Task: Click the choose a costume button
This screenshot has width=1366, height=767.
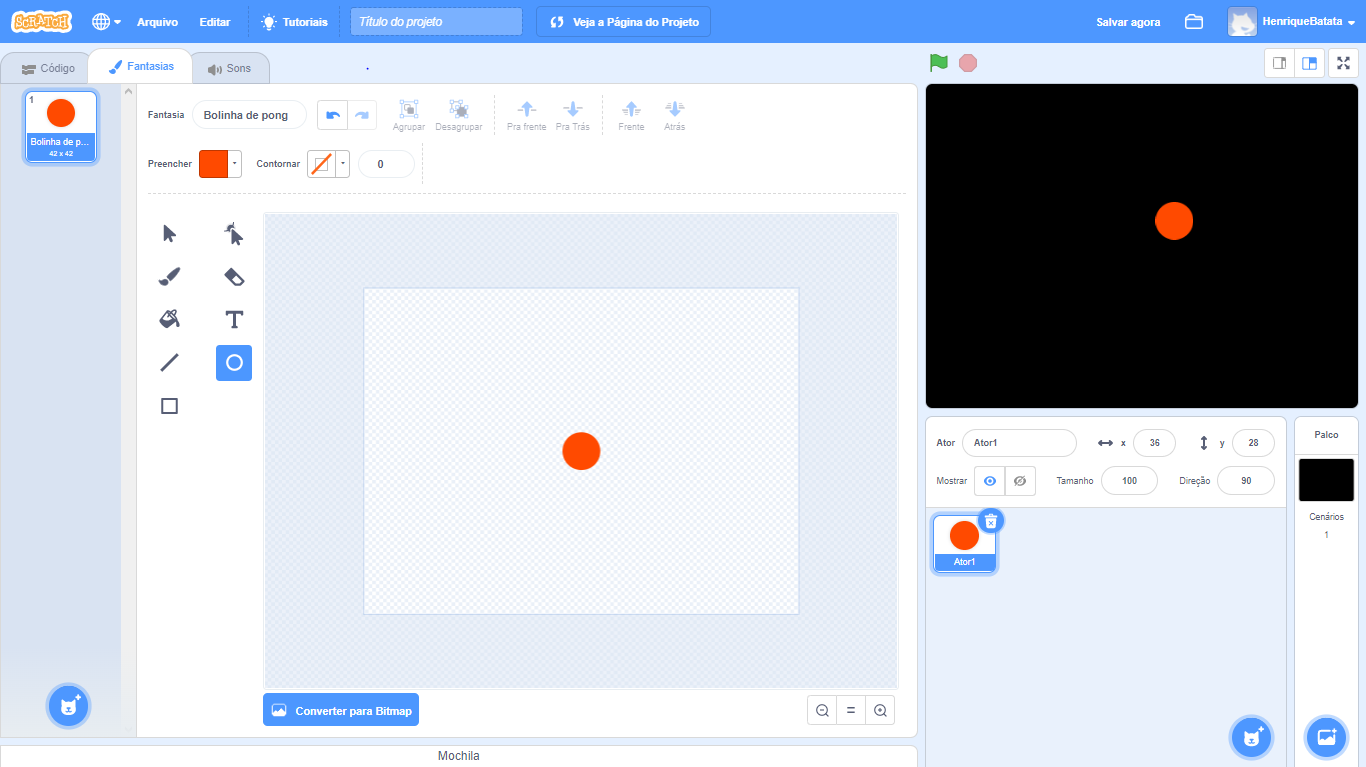Action: (x=69, y=706)
